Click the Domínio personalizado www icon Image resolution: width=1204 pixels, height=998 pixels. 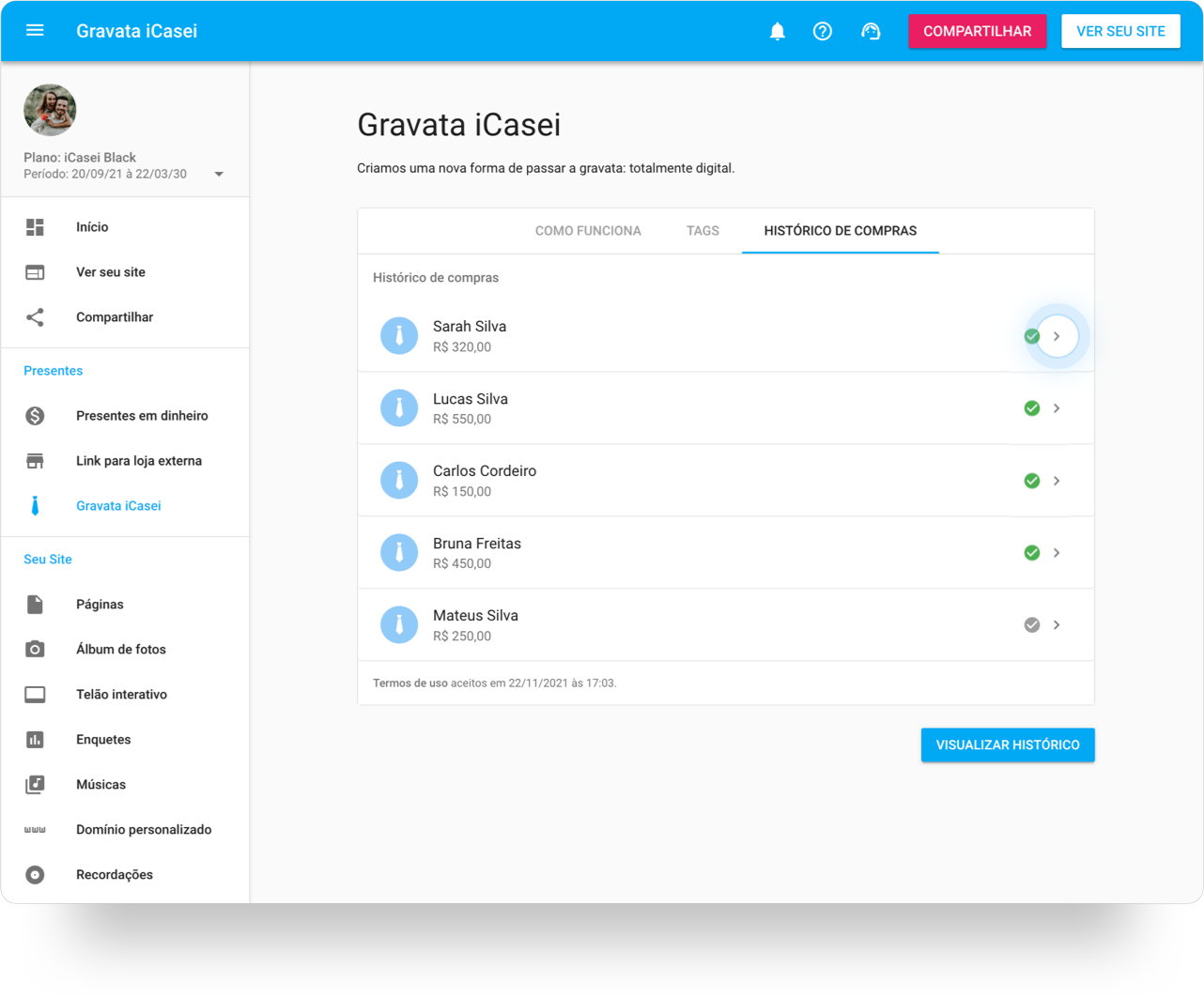[x=35, y=830]
